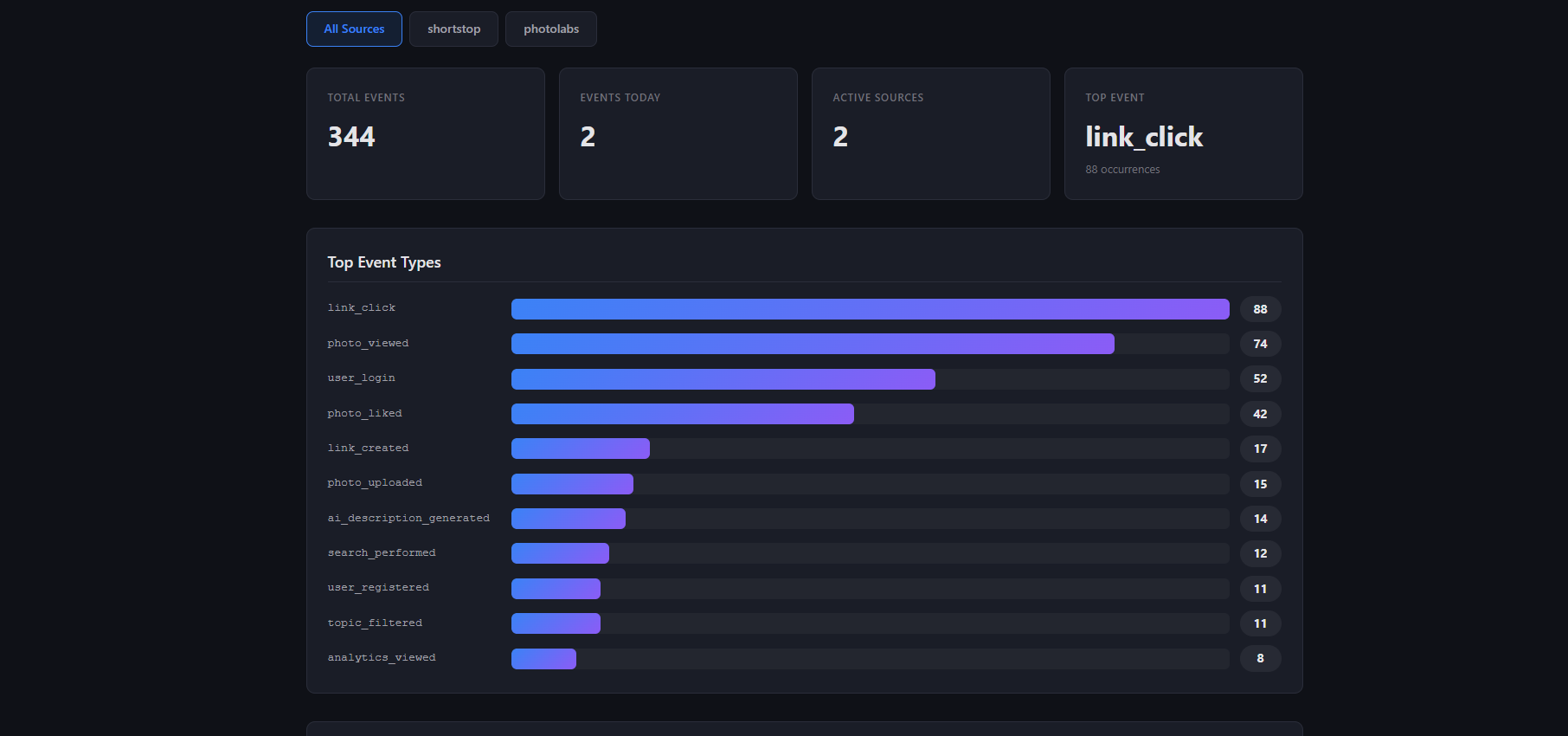Click the photo_uploaded progress bar
The width and height of the screenshot is (1568, 736).
pyautogui.click(x=871, y=484)
